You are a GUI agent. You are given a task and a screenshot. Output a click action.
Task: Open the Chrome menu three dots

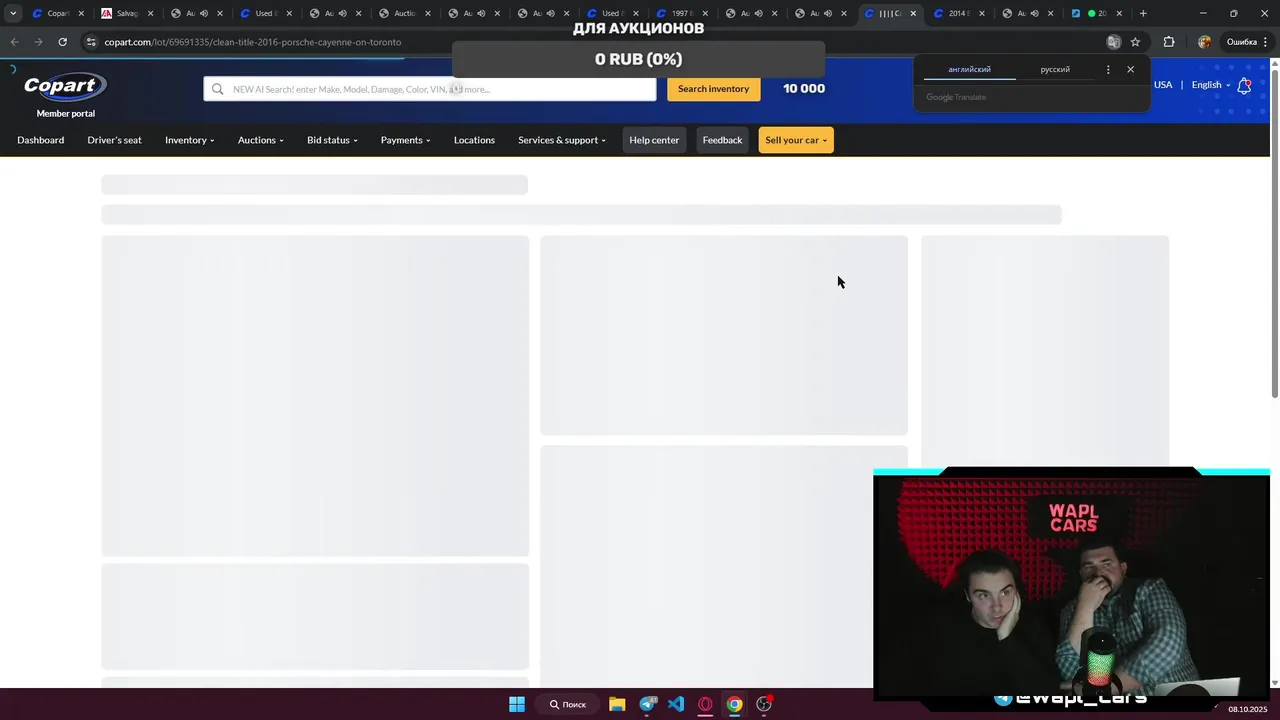pyautogui.click(x=1266, y=42)
